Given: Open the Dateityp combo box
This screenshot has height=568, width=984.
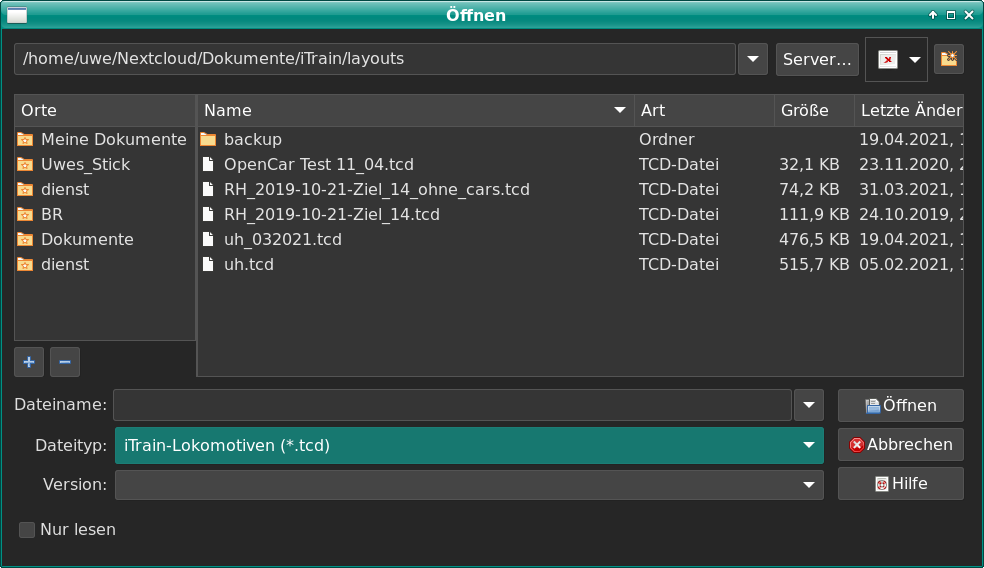Looking at the screenshot, I should coord(468,445).
